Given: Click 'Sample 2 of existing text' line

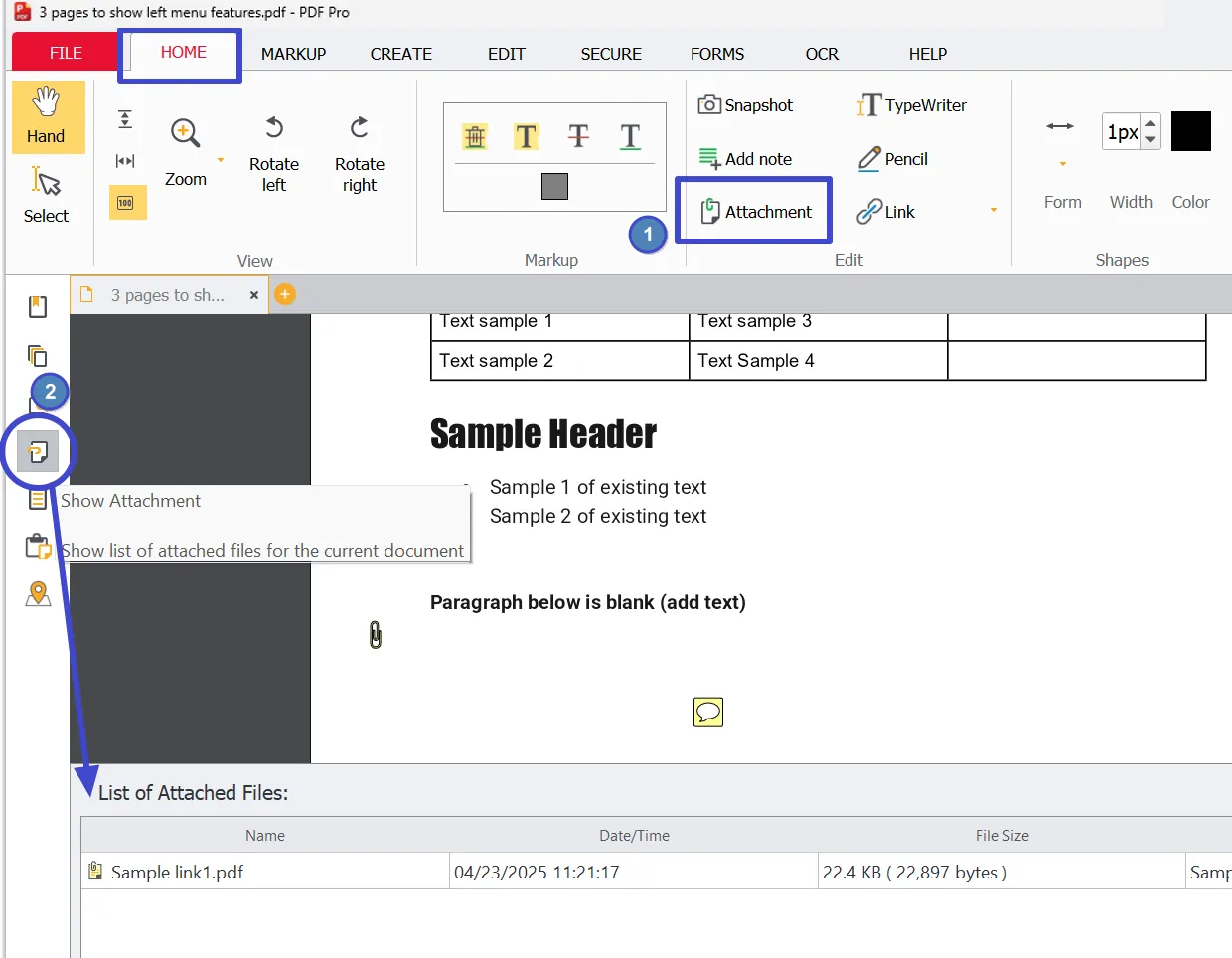Looking at the screenshot, I should coord(598,516).
